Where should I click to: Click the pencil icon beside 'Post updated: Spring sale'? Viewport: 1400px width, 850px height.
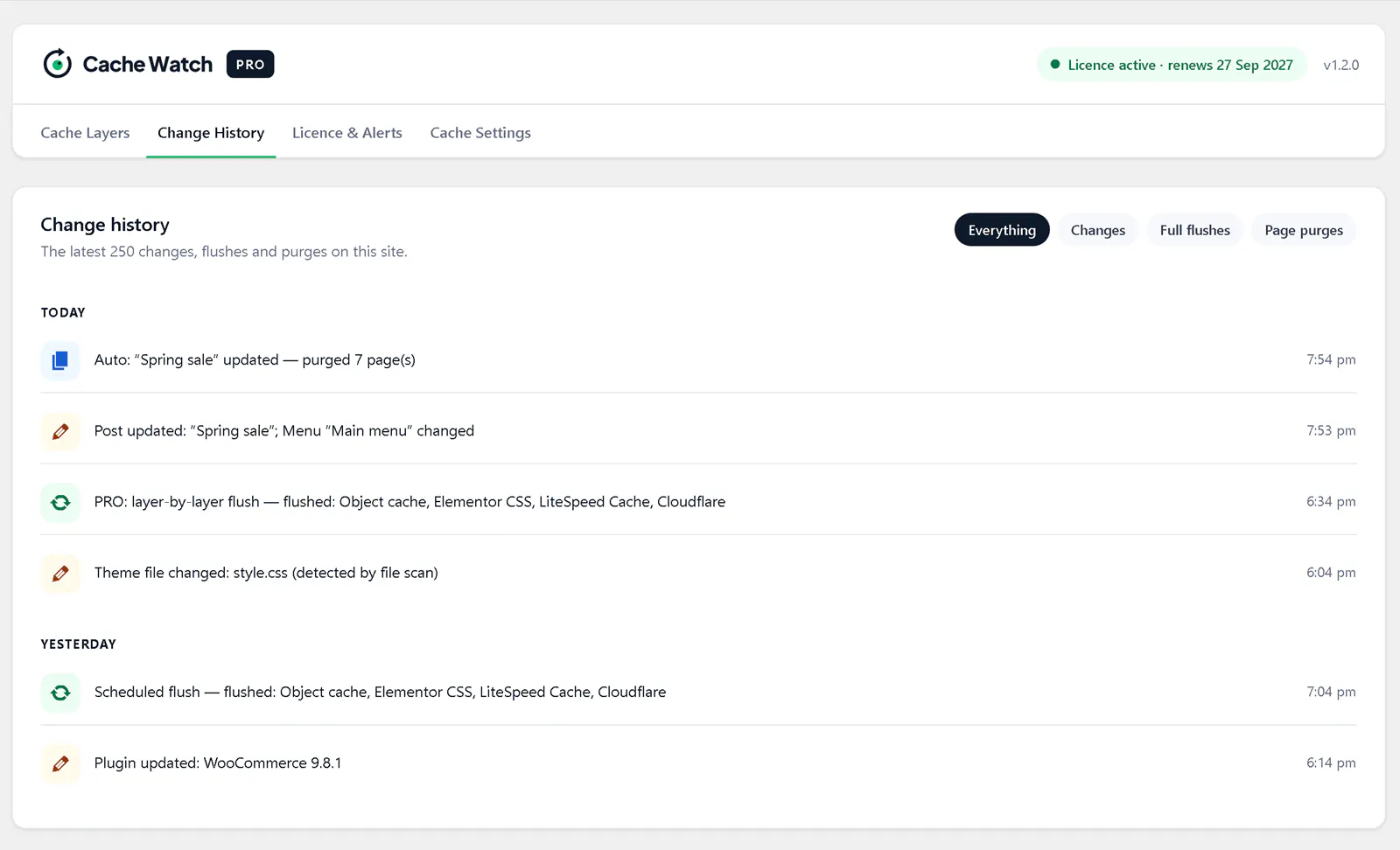click(x=60, y=431)
